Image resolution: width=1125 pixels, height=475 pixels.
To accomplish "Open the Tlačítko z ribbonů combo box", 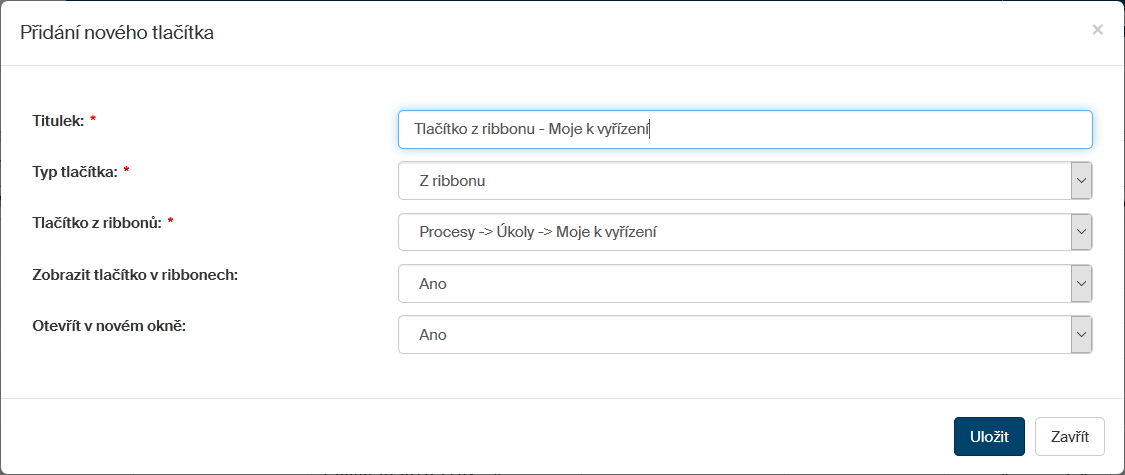I will [x=734, y=232].
